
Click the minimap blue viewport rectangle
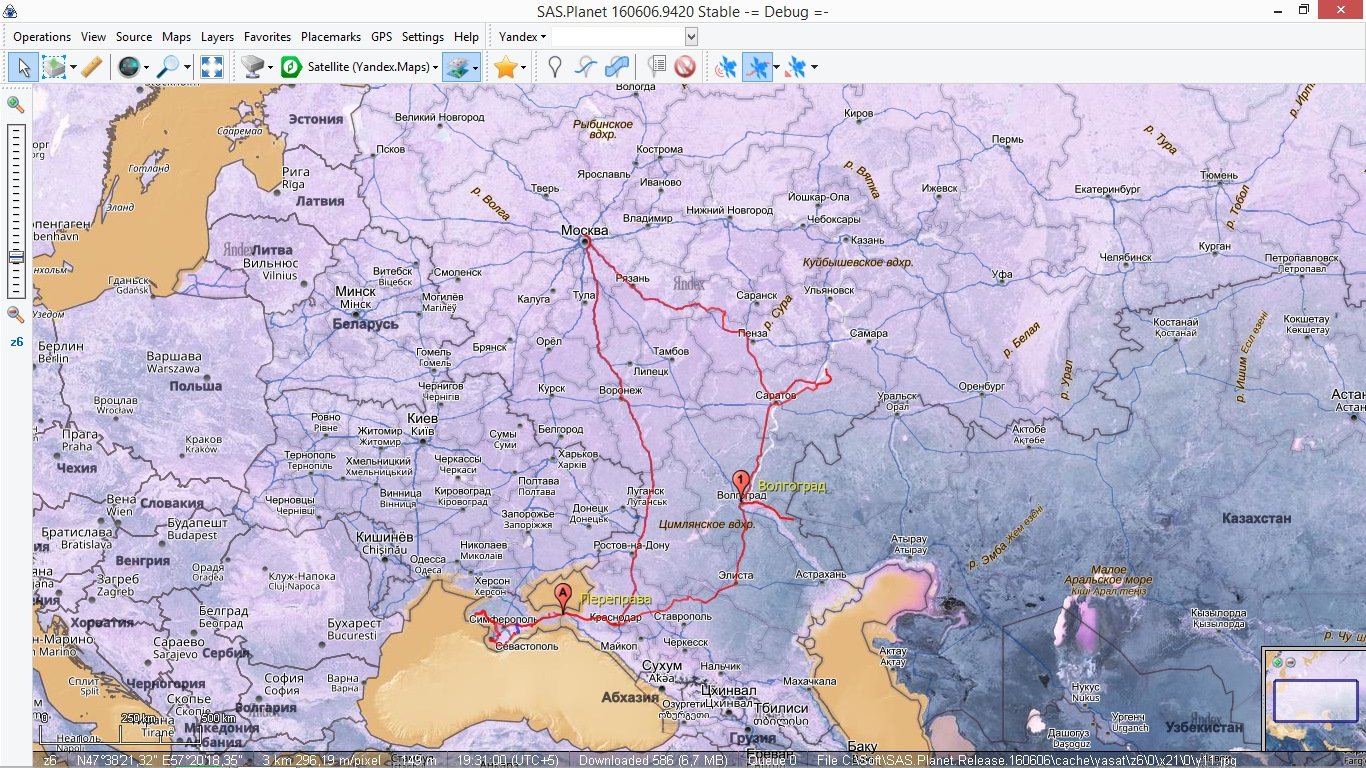(1316, 701)
